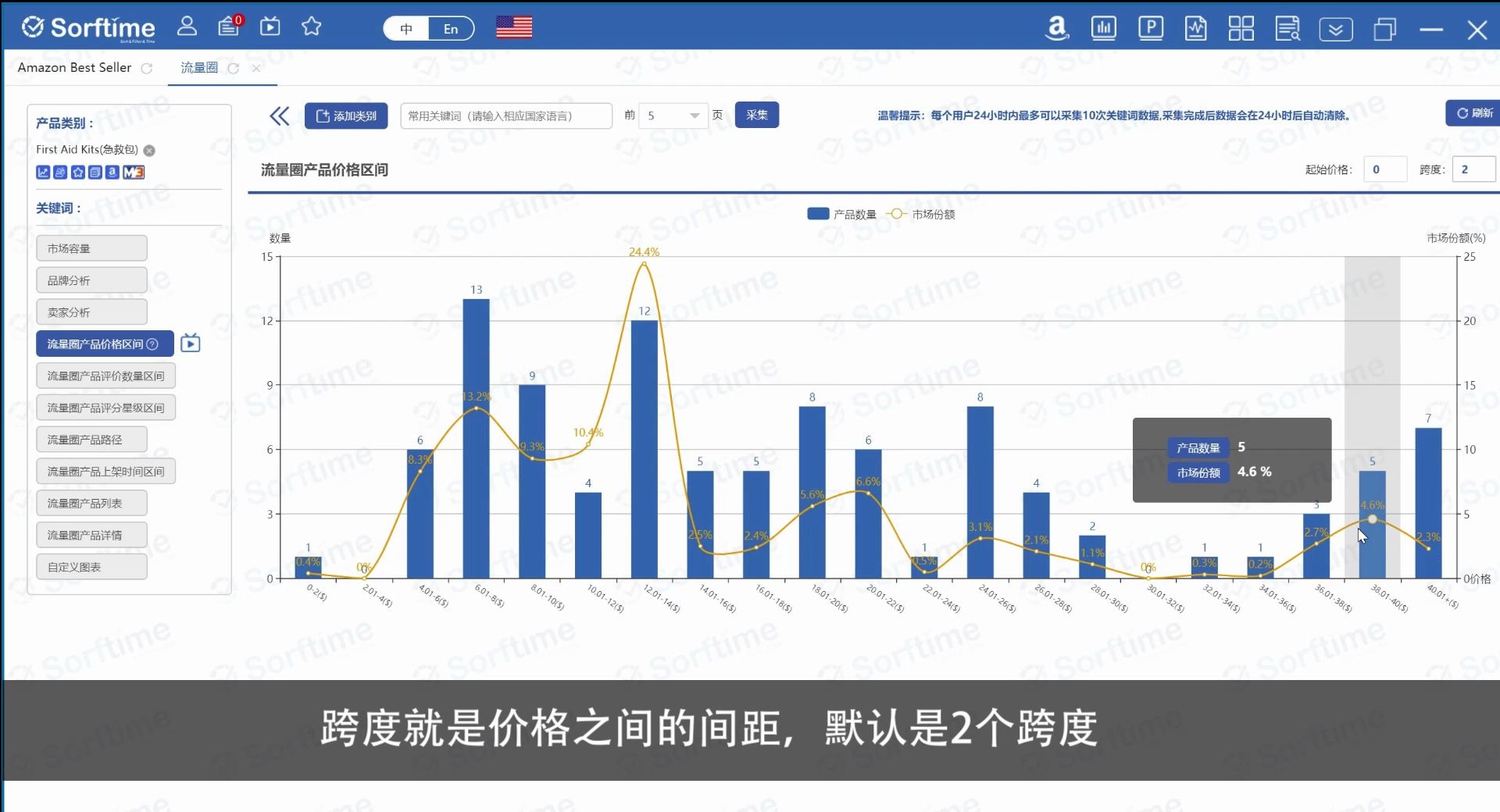The height and width of the screenshot is (812, 1500).
Task: Click the 24.4% market share peak point
Action: click(x=644, y=264)
